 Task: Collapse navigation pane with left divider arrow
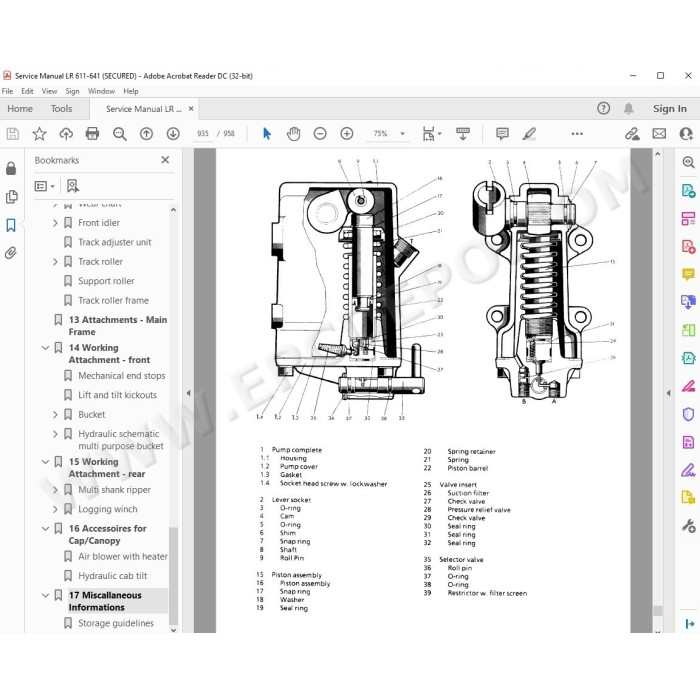[x=188, y=393]
